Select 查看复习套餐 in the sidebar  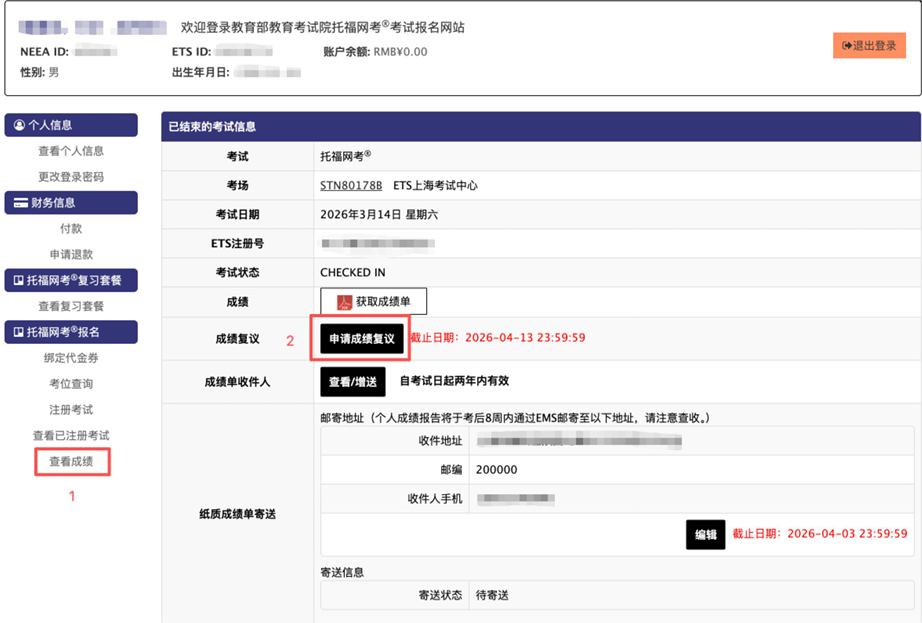tap(71, 306)
